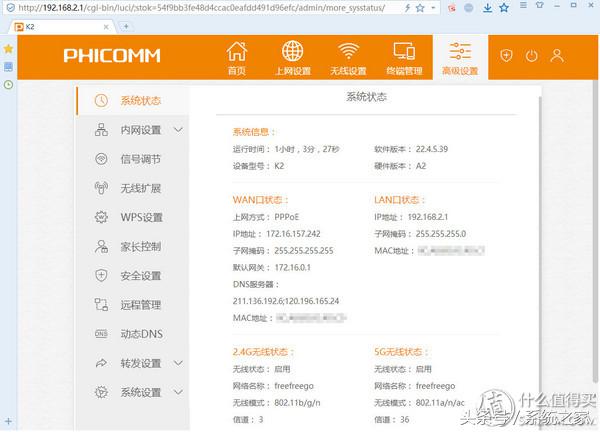Open 终端管理 devices icon

coord(404,51)
